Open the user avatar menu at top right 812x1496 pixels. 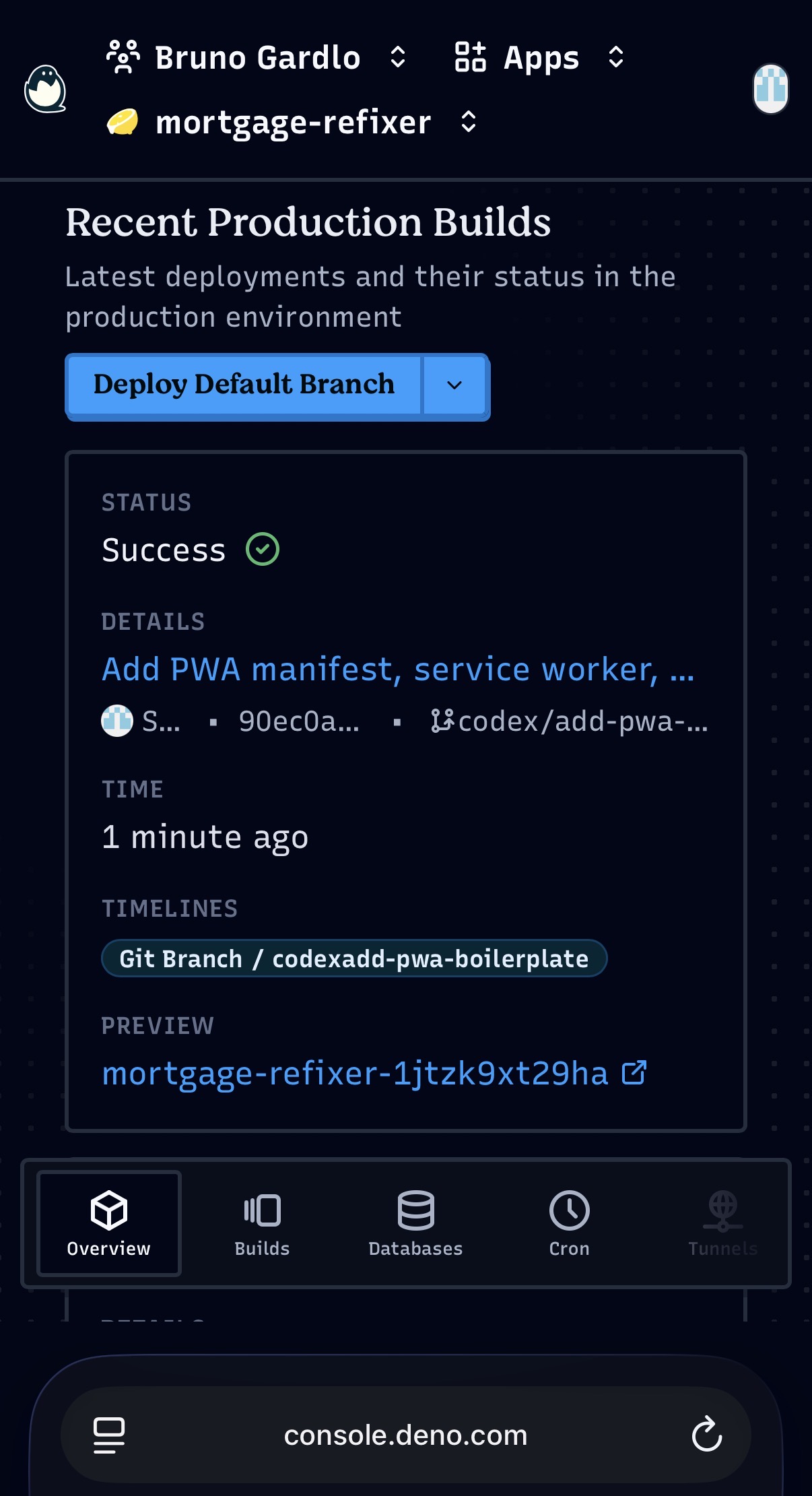(x=770, y=89)
